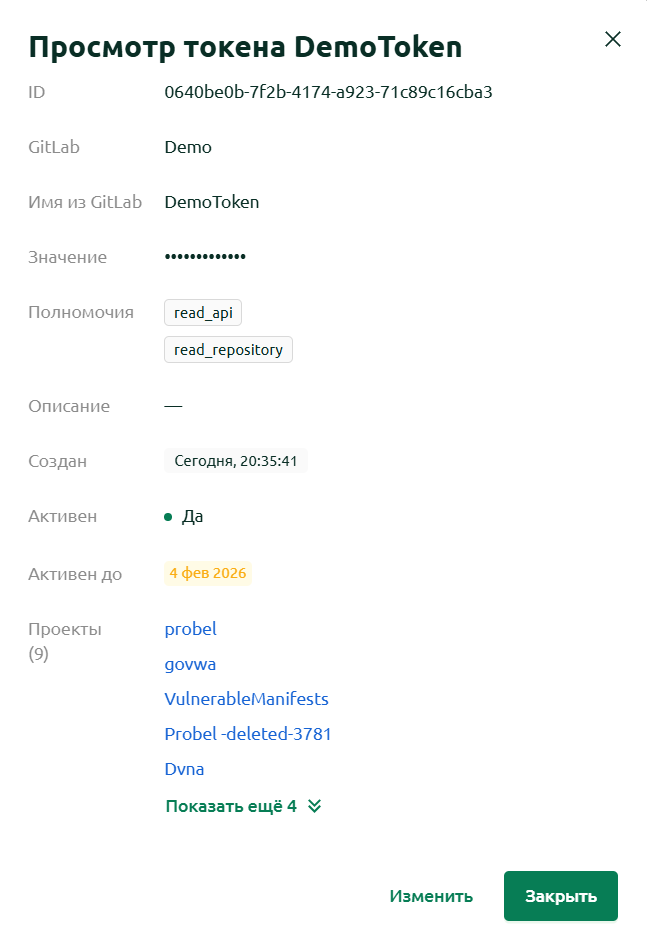Click the double-chevron icon next to Показать ещё
Viewport: 647px width, 944px height.
[x=314, y=806]
